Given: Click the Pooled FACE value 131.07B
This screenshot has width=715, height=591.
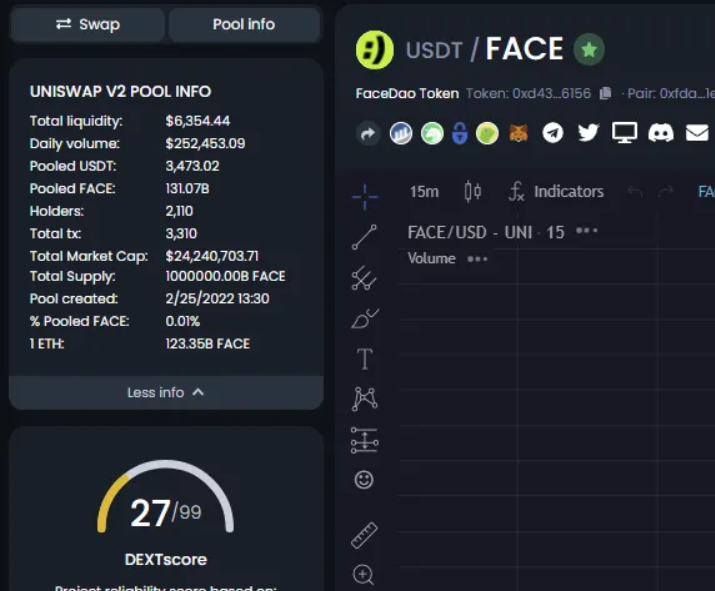Looking at the screenshot, I should tap(187, 188).
